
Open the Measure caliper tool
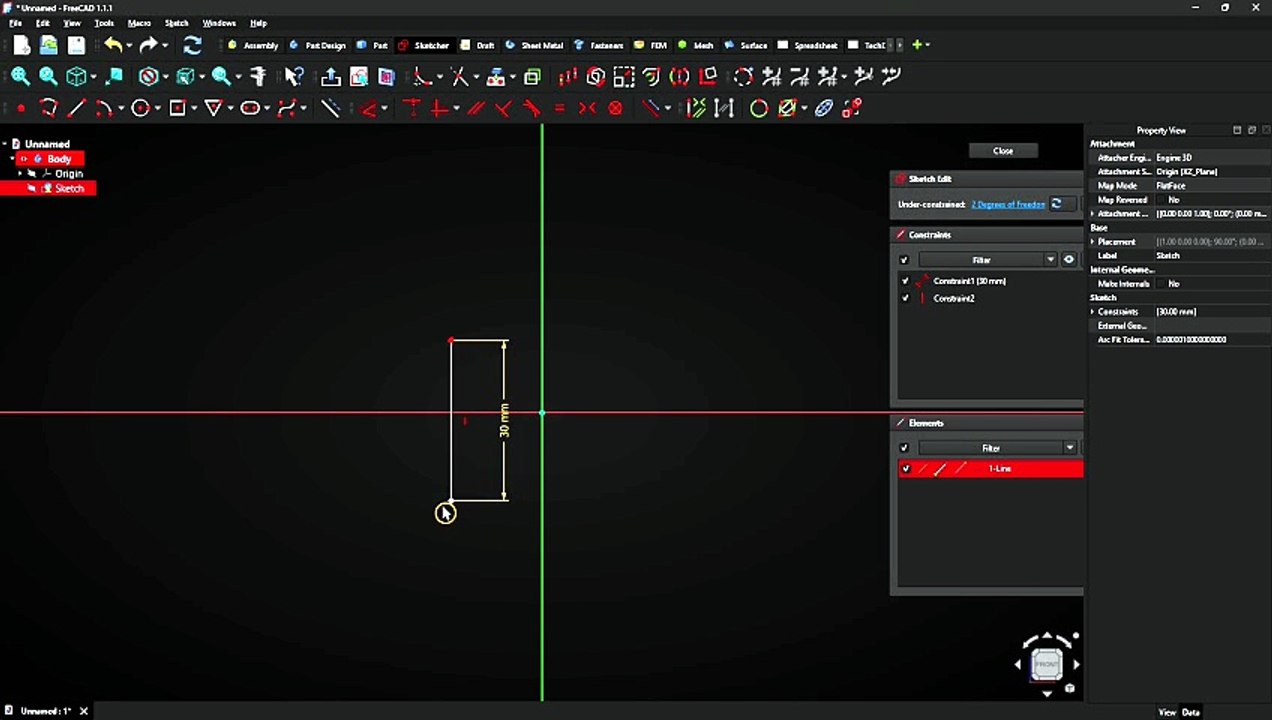pos(258,76)
